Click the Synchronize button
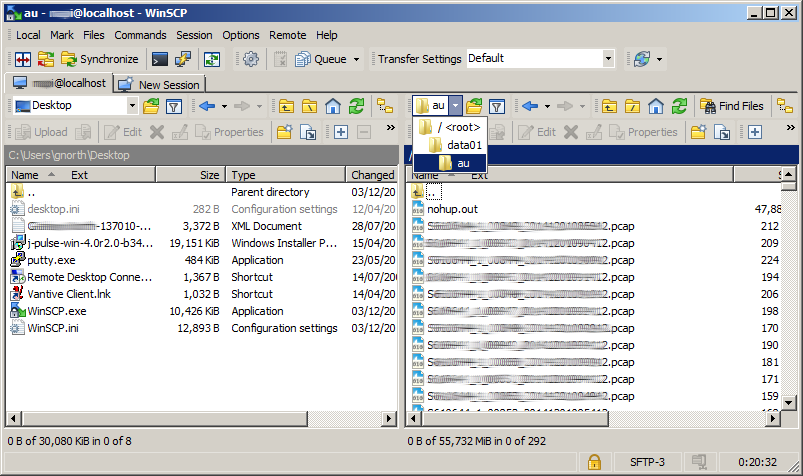This screenshot has height=476, width=803. click(100, 59)
